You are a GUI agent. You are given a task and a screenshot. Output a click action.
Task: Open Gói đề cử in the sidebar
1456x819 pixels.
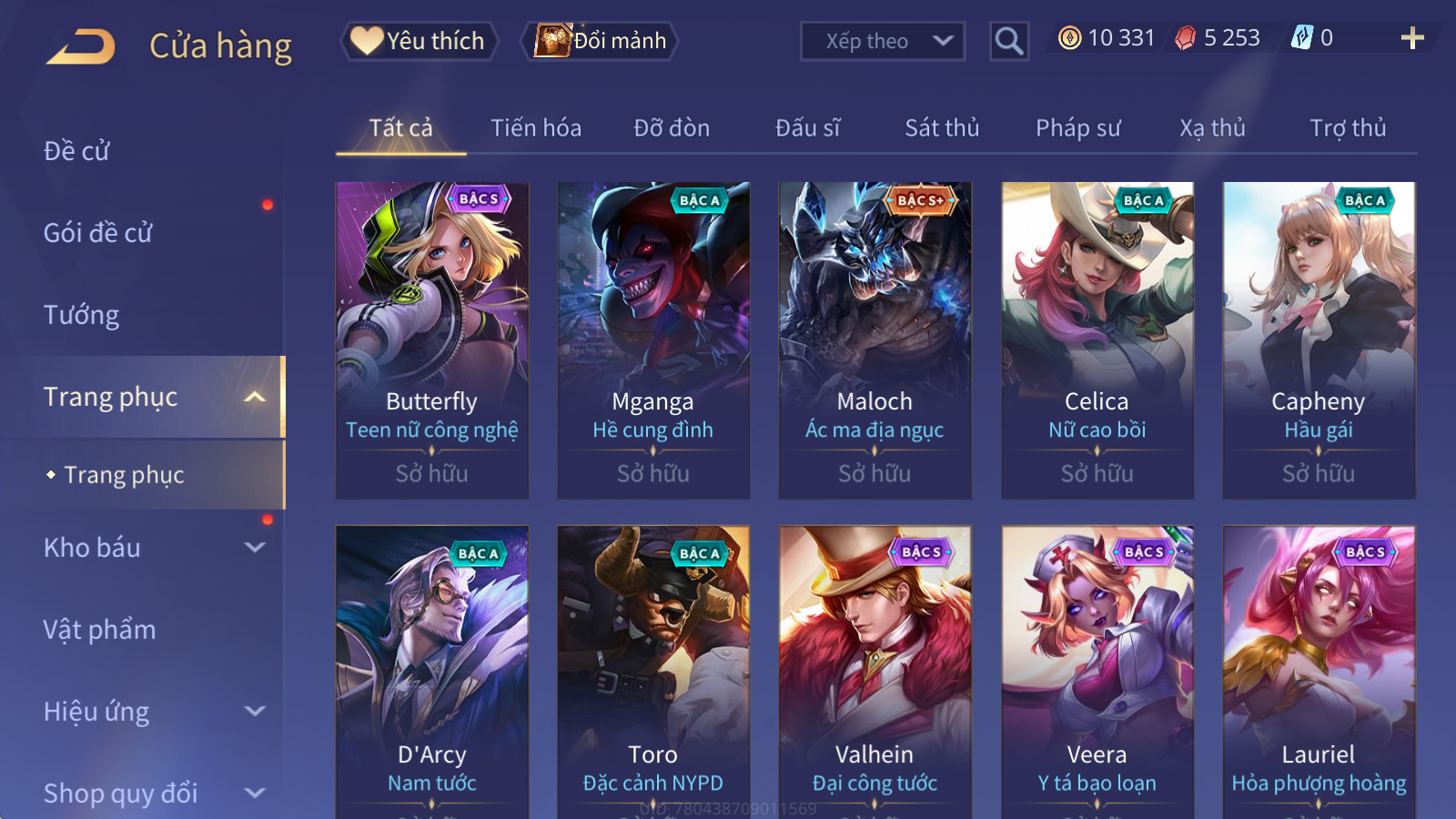coord(97,233)
